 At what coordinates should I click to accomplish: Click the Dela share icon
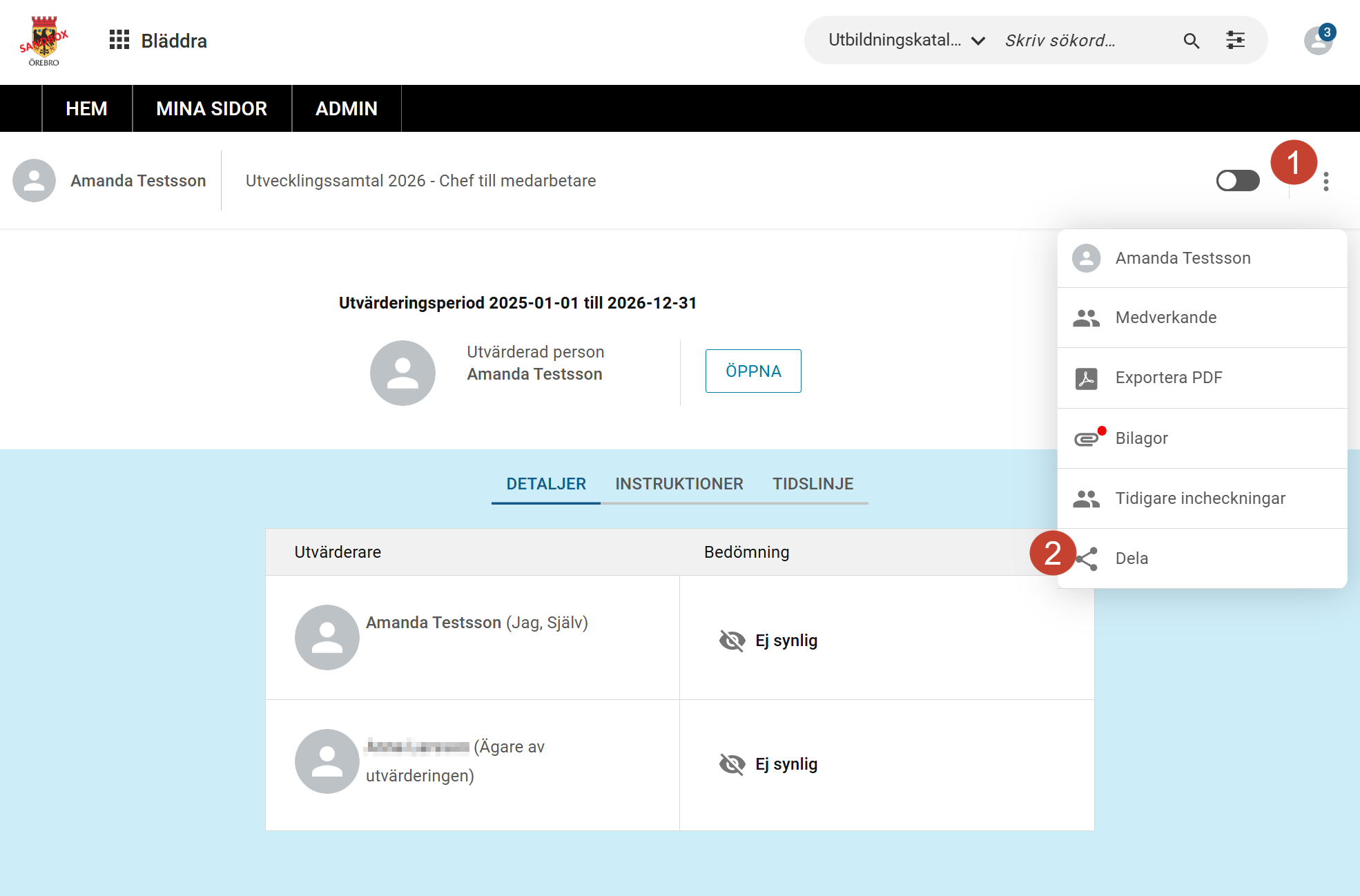tap(1087, 558)
